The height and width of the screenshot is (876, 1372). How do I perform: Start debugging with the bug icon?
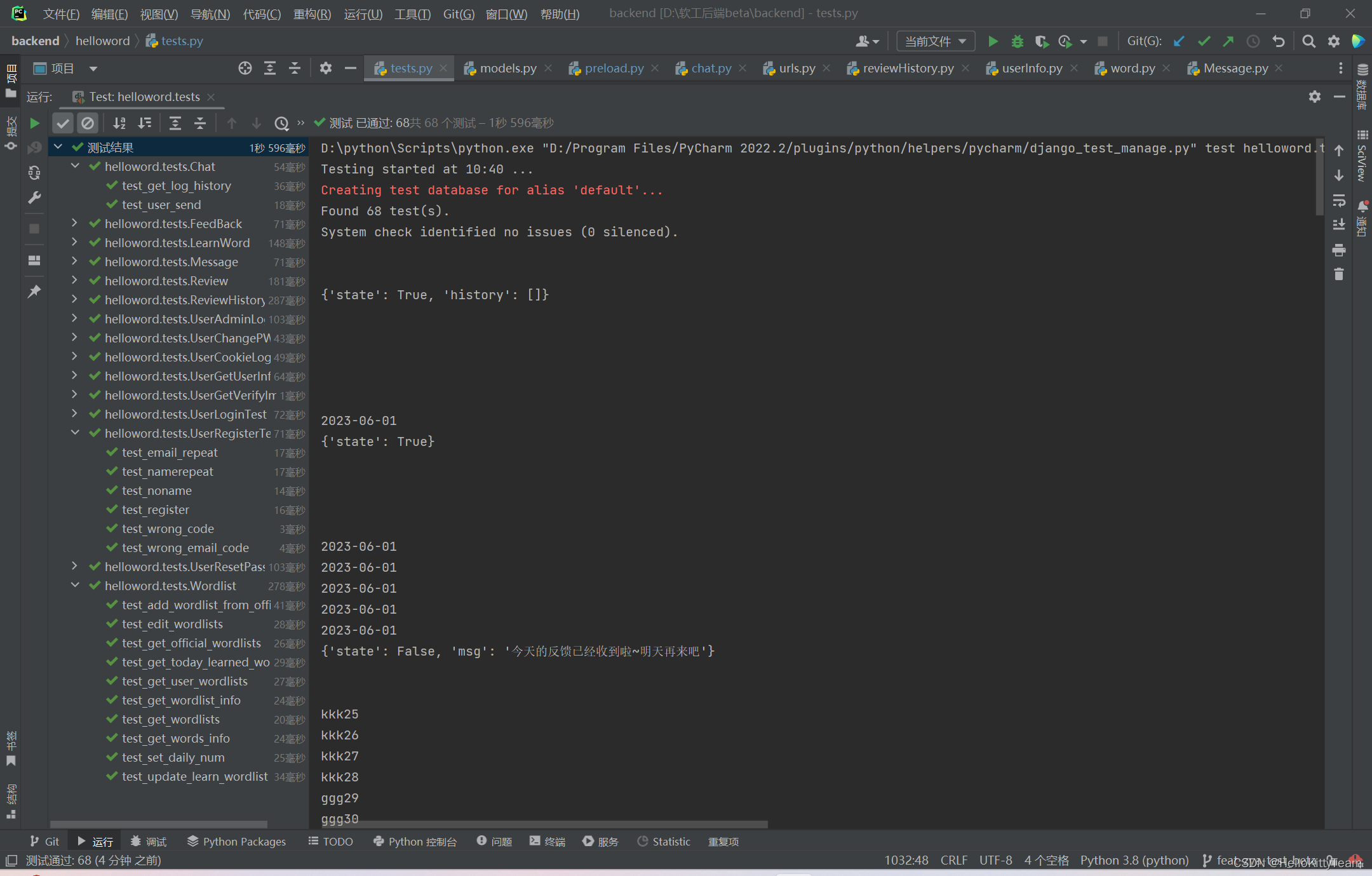pos(1018,41)
